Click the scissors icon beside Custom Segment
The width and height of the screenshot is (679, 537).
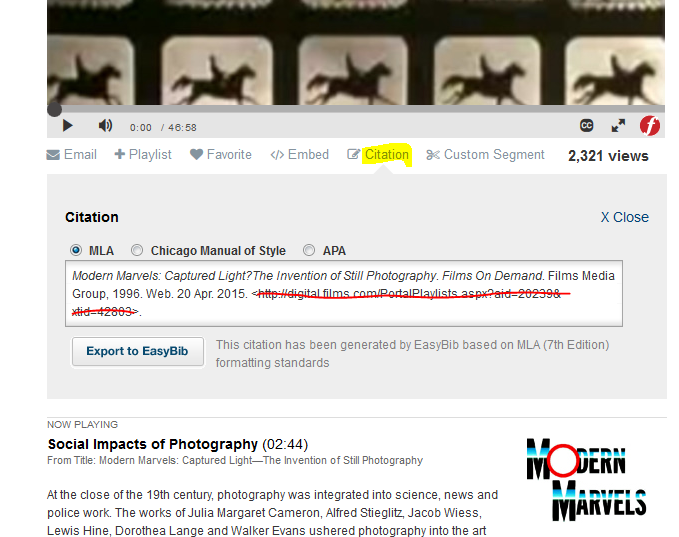click(433, 155)
